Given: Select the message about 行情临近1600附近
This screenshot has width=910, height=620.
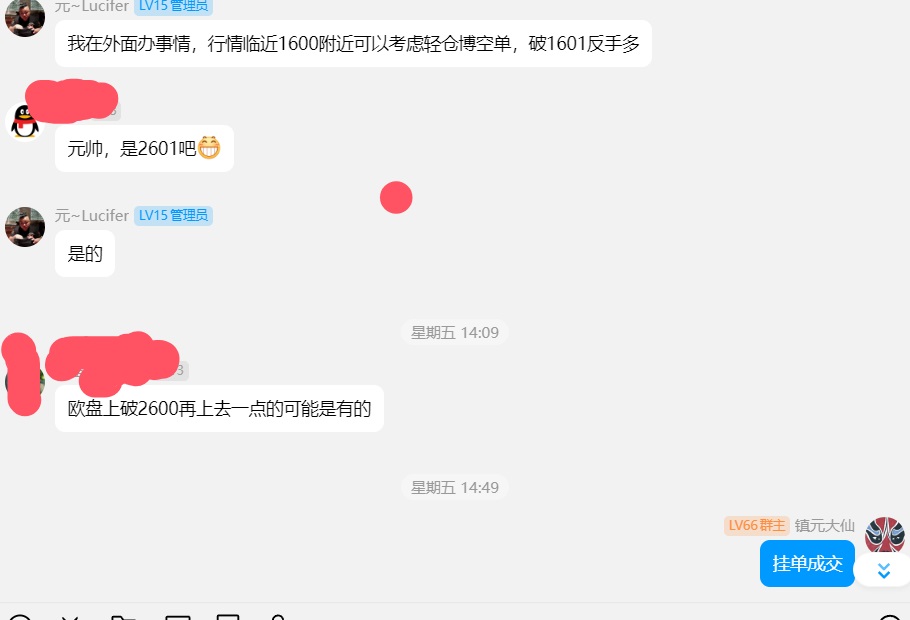Looking at the screenshot, I should (x=353, y=44).
